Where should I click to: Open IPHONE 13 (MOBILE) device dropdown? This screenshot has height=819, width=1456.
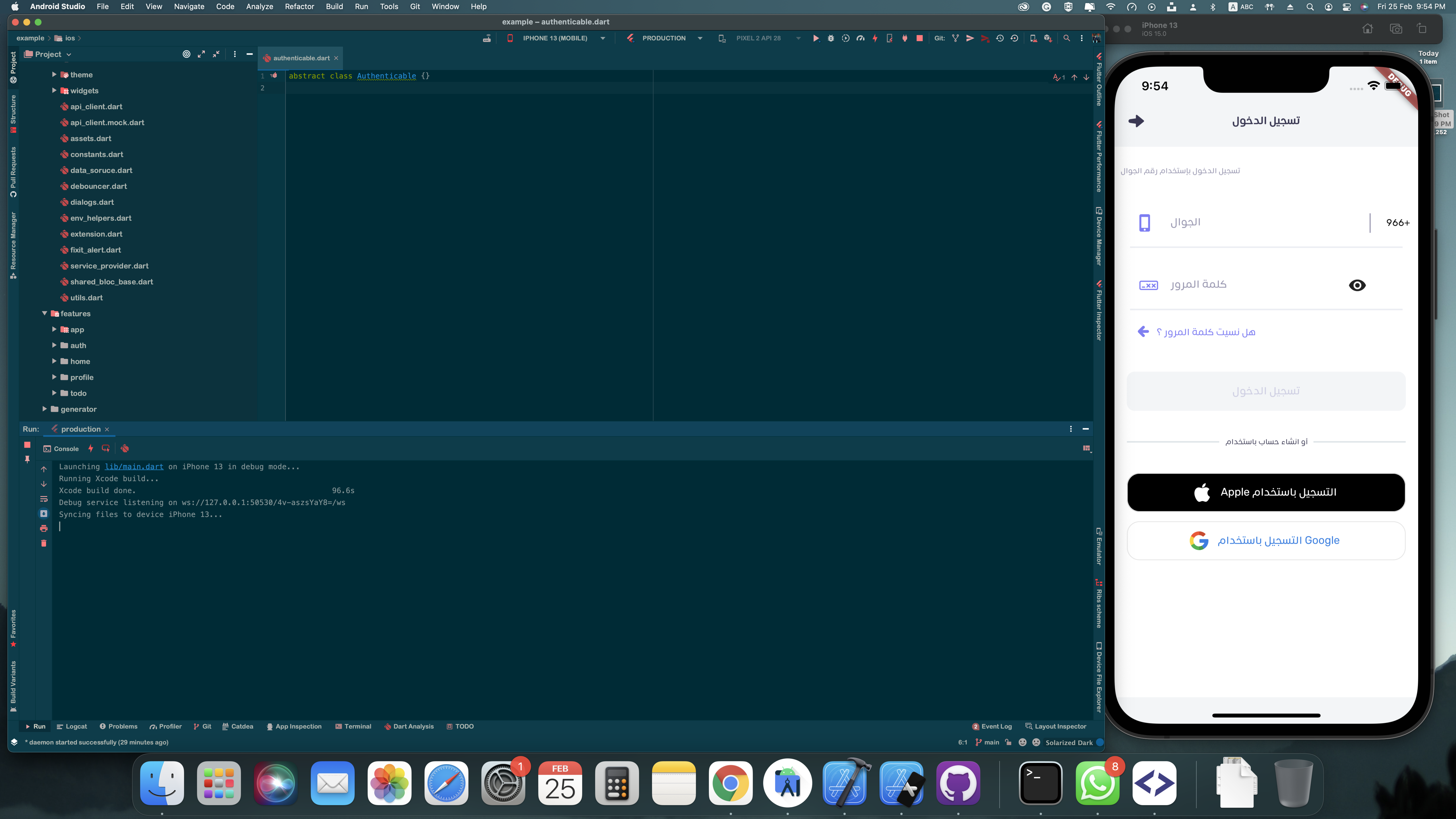(x=557, y=38)
